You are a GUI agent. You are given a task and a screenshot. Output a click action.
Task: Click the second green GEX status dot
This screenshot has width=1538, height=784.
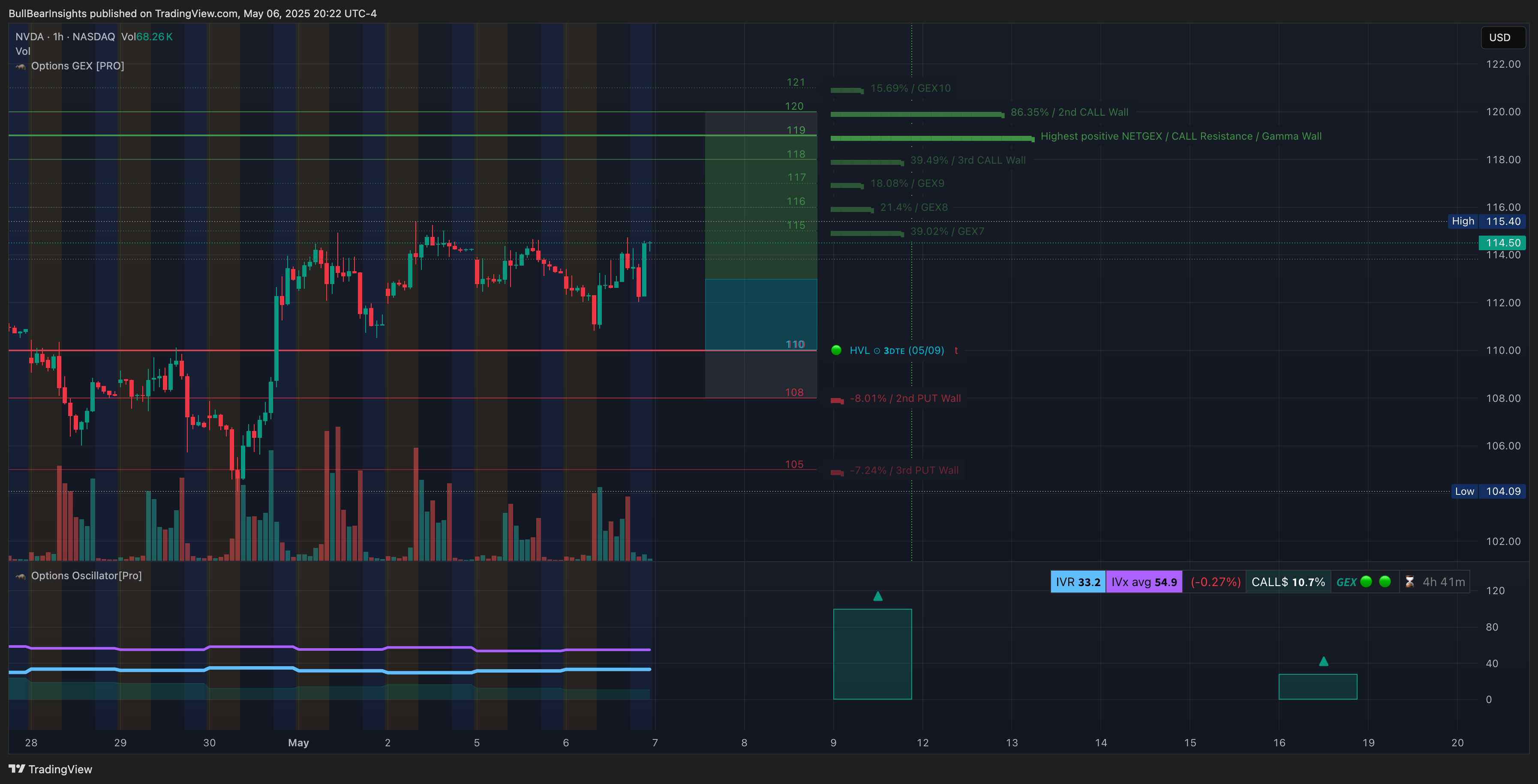pyautogui.click(x=1385, y=582)
